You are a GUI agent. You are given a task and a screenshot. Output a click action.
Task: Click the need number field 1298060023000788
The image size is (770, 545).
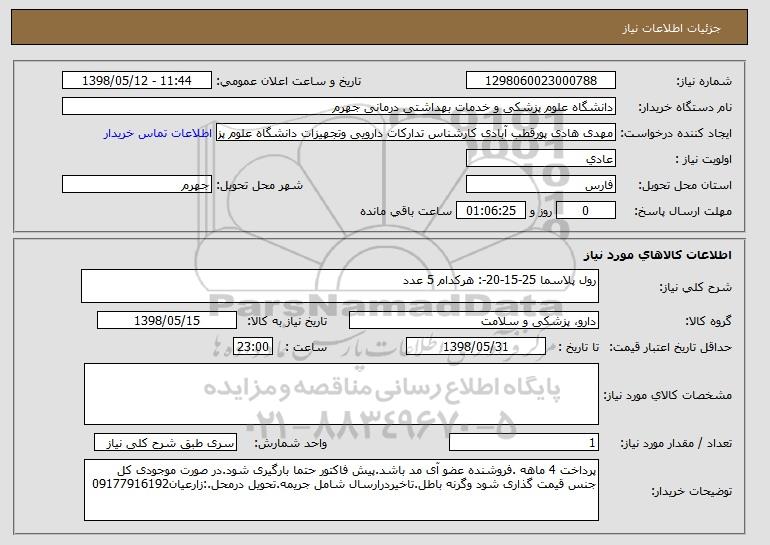pyautogui.click(x=541, y=81)
